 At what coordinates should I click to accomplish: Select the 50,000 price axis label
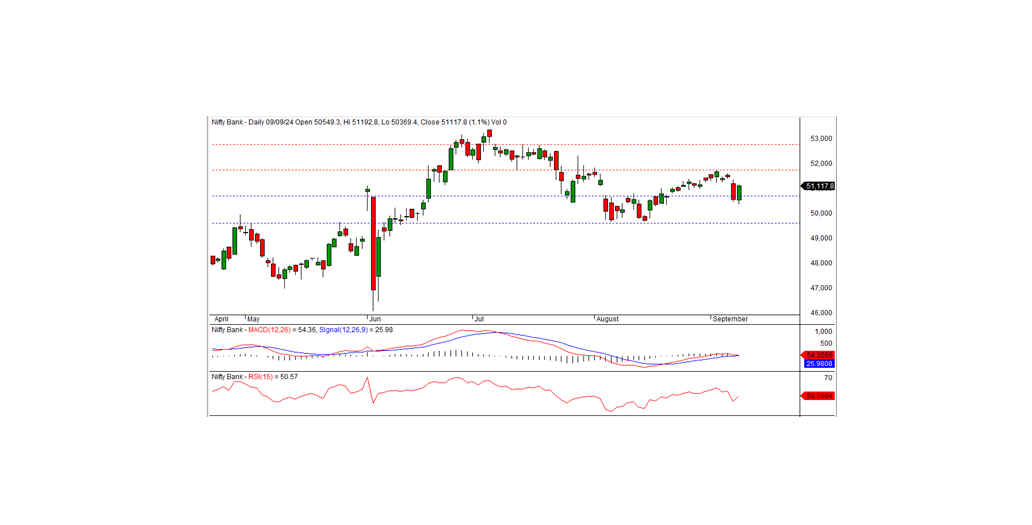coord(821,214)
